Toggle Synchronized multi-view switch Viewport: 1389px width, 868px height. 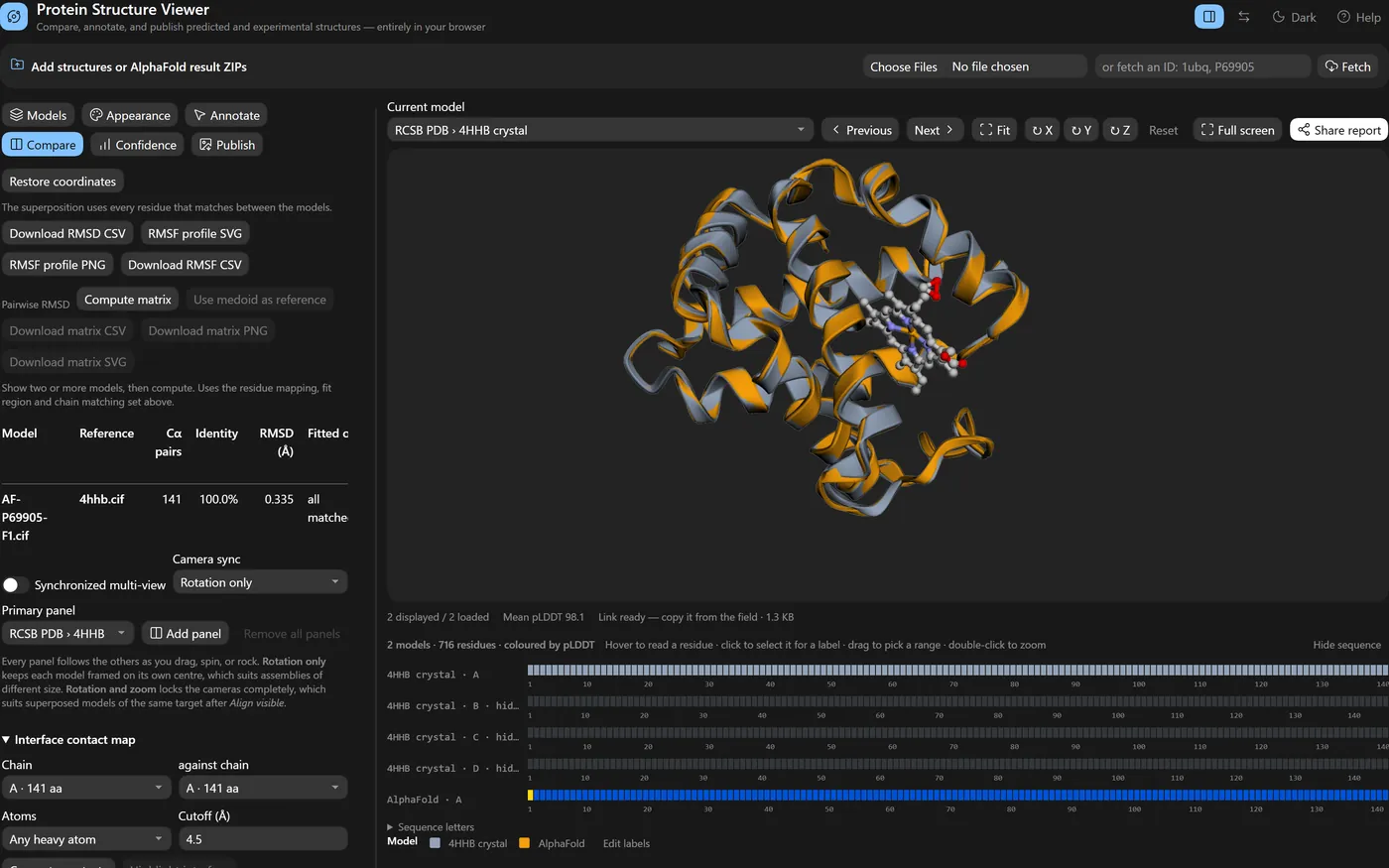tap(16, 585)
